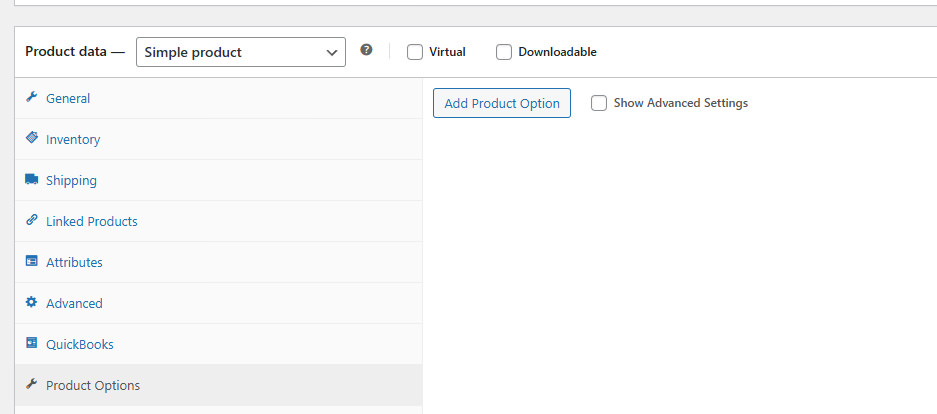
Task: Click the Shipping truck icon
Action: 32,179
